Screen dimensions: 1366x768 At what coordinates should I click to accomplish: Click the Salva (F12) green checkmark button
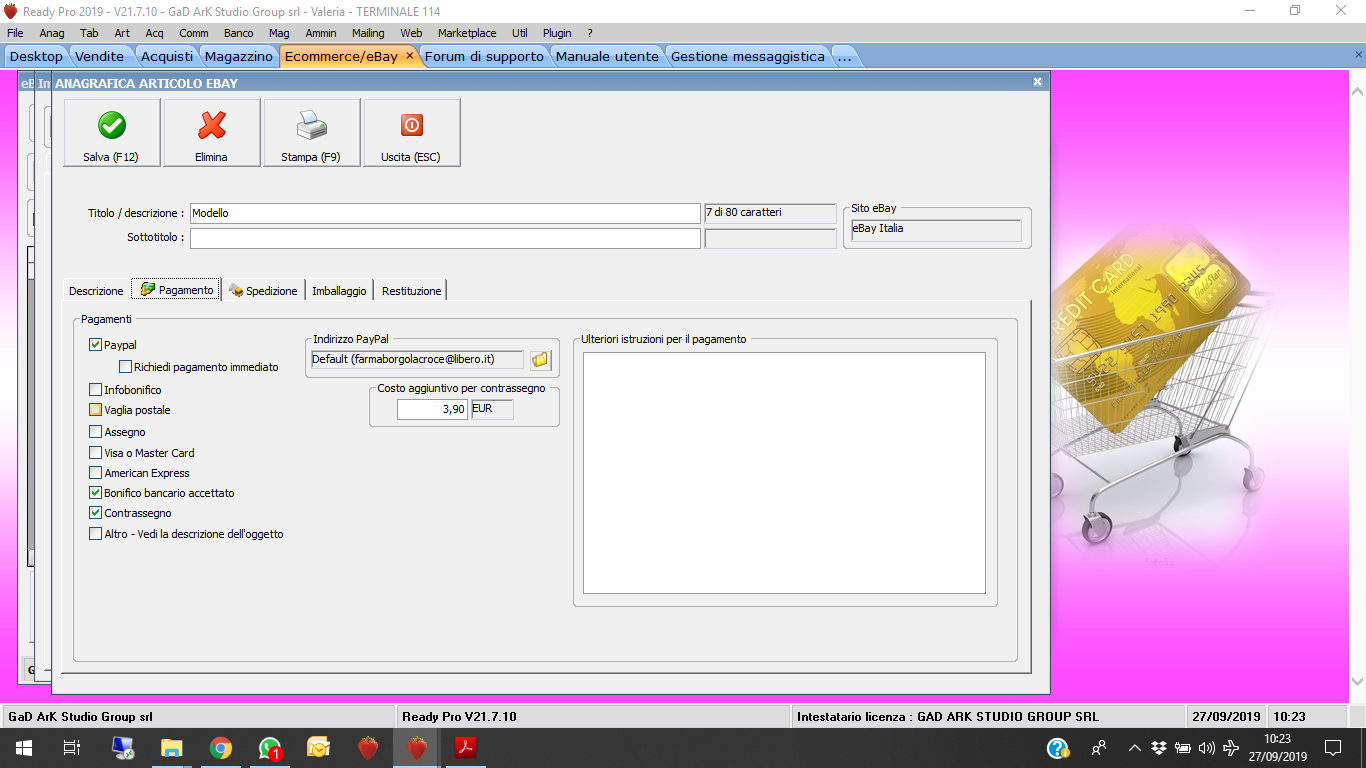pyautogui.click(x=111, y=132)
